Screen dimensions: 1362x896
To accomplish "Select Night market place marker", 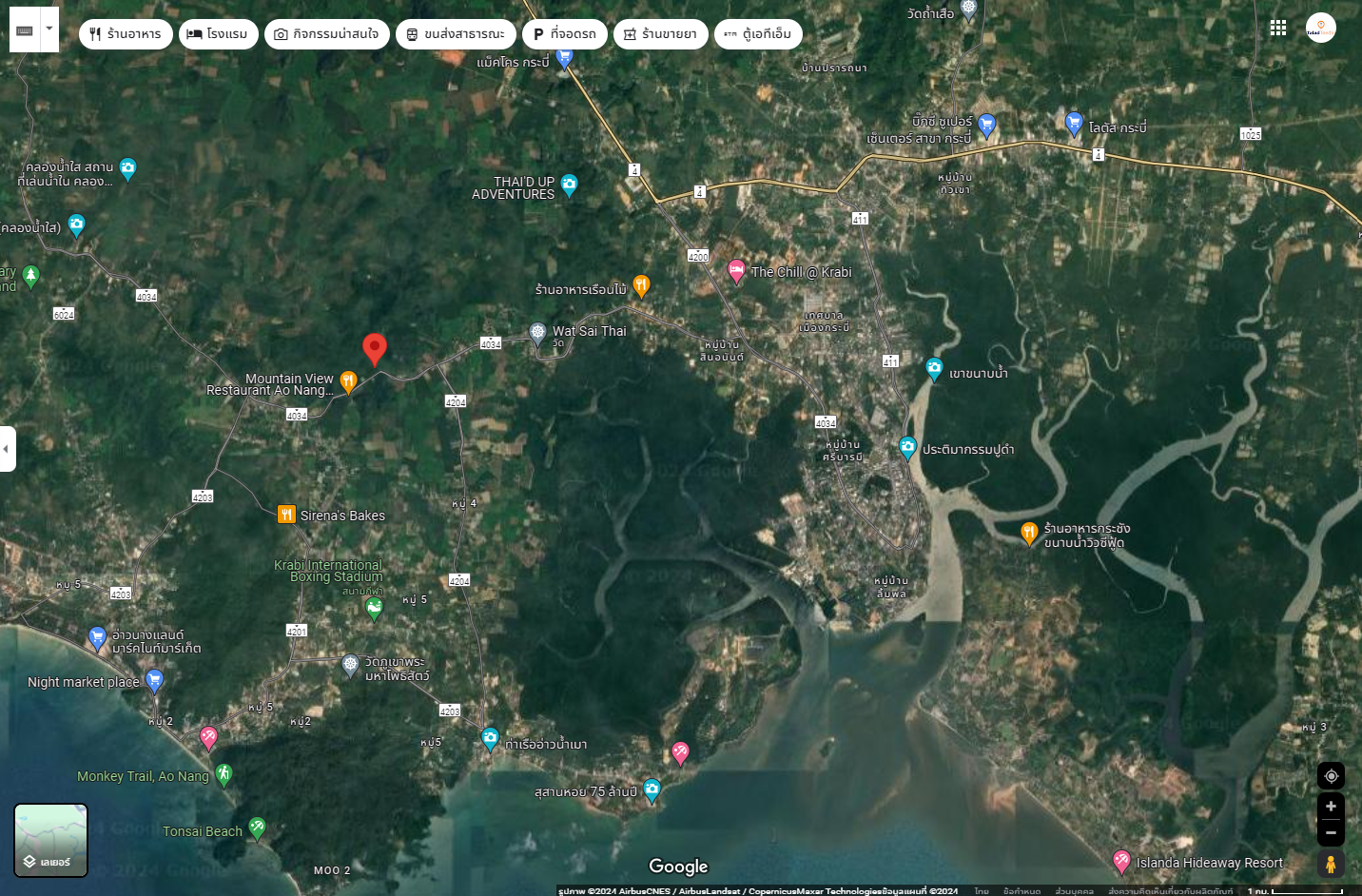I will (x=154, y=680).
